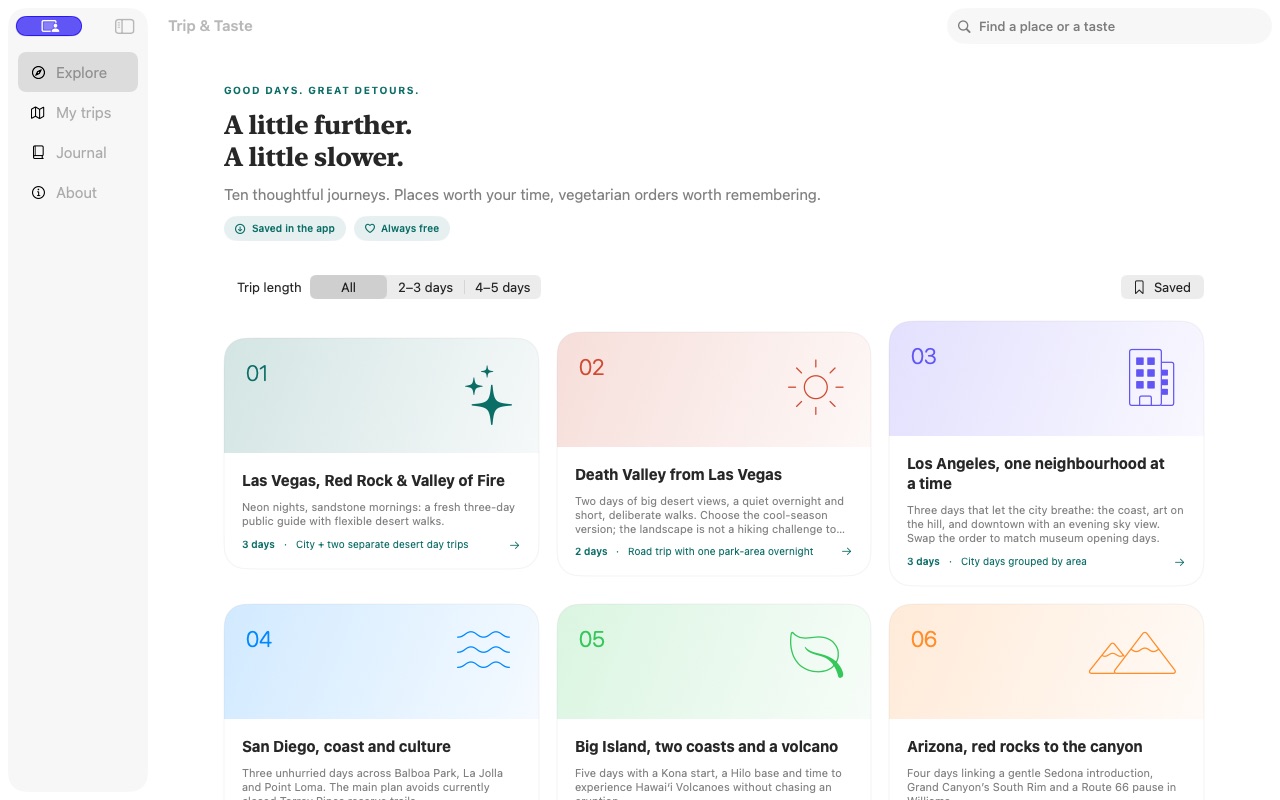
Task: Click the magnifier icon in search box
Action: coord(964,27)
